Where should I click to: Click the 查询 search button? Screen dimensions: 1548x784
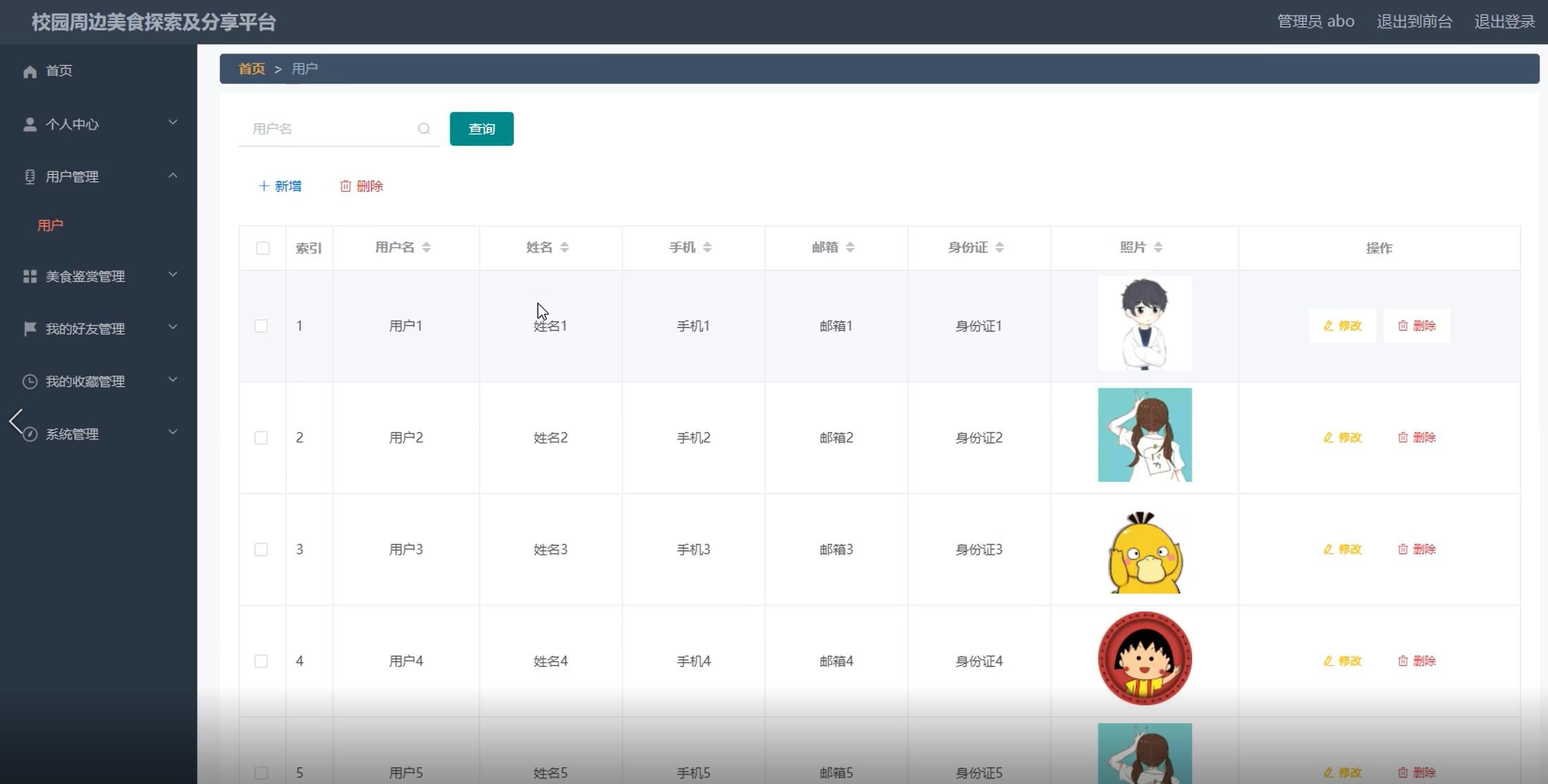coord(481,129)
